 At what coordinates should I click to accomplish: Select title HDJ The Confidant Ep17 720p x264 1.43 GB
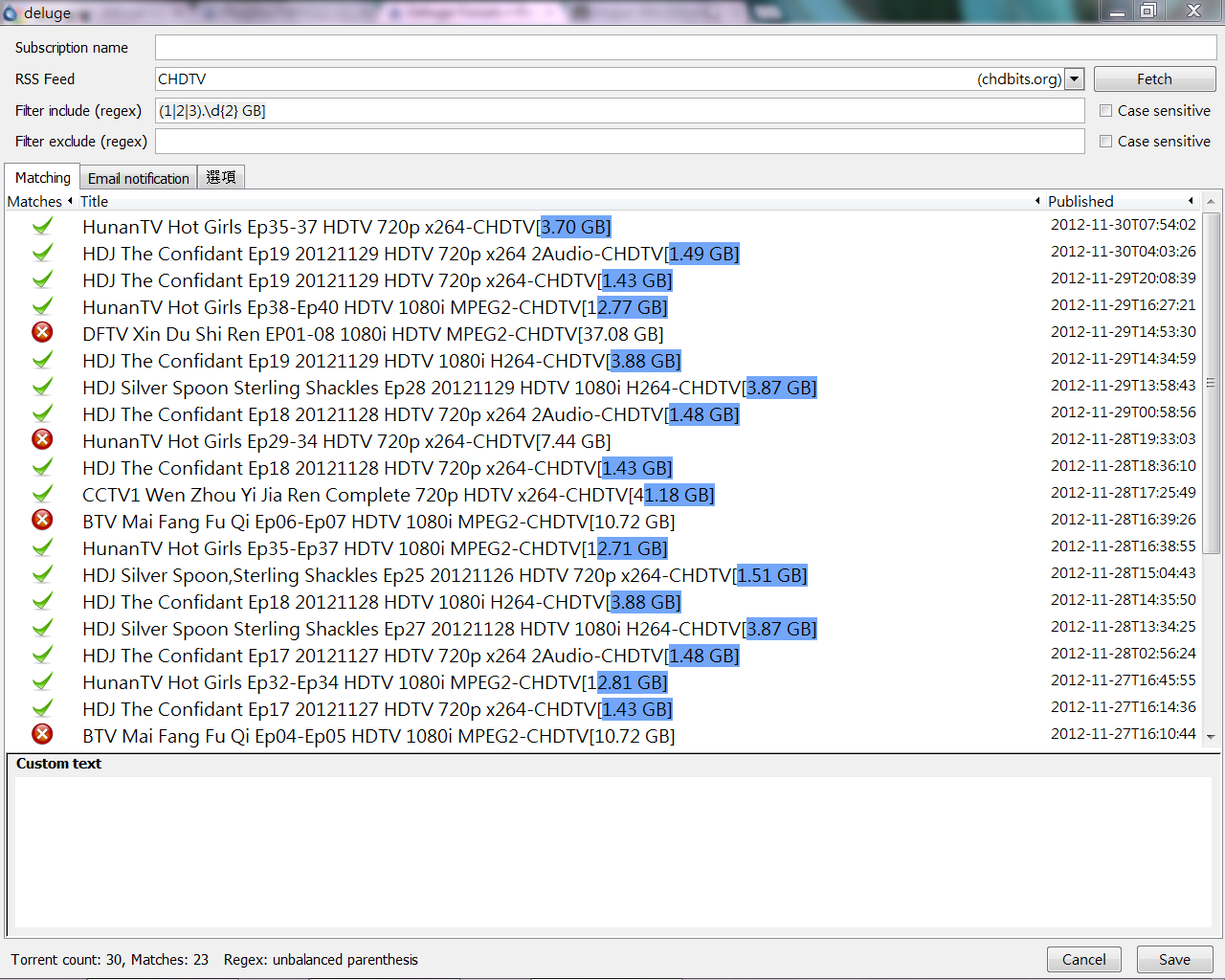[377, 709]
